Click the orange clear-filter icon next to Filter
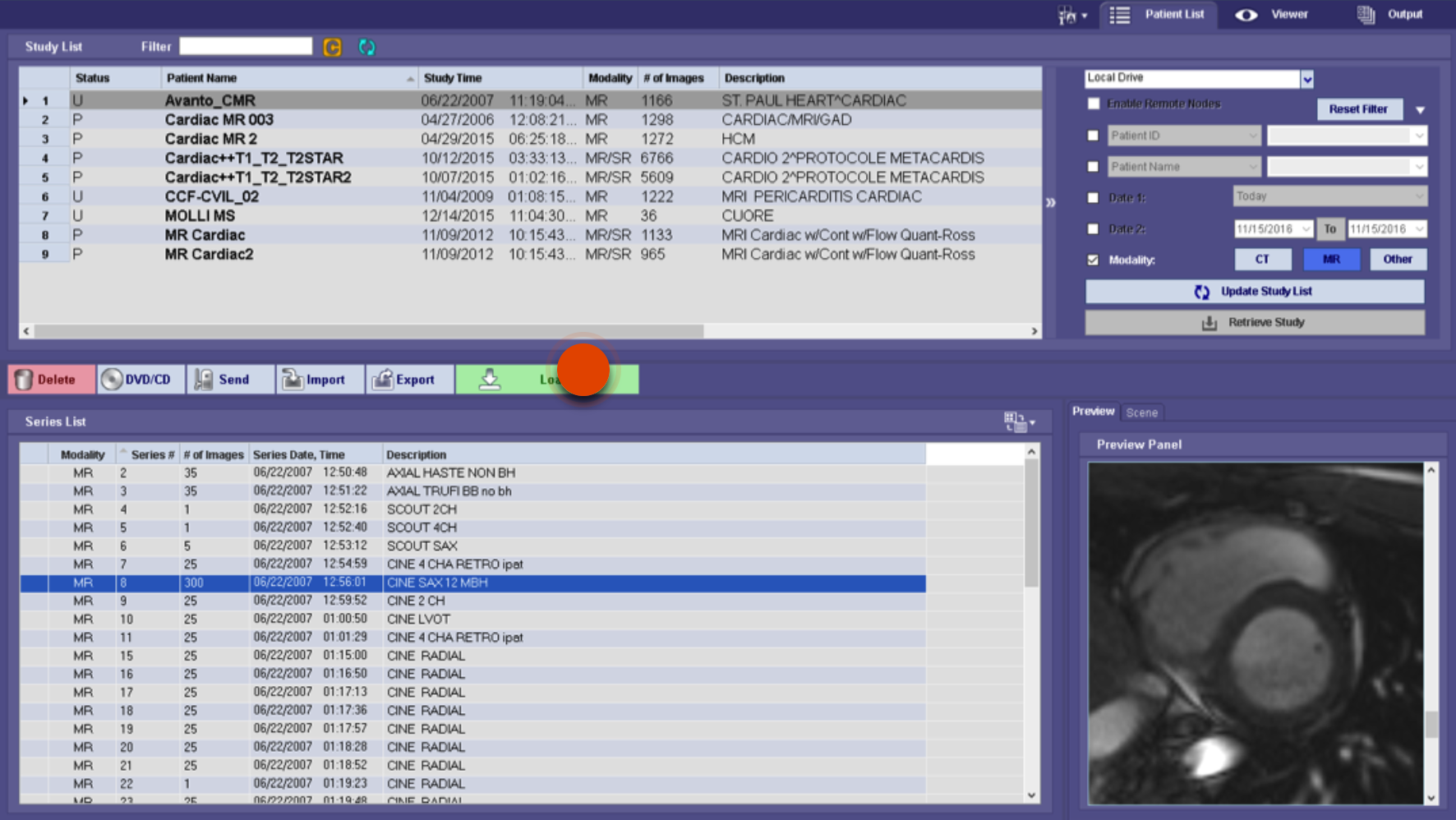1456x820 pixels. pyautogui.click(x=332, y=48)
